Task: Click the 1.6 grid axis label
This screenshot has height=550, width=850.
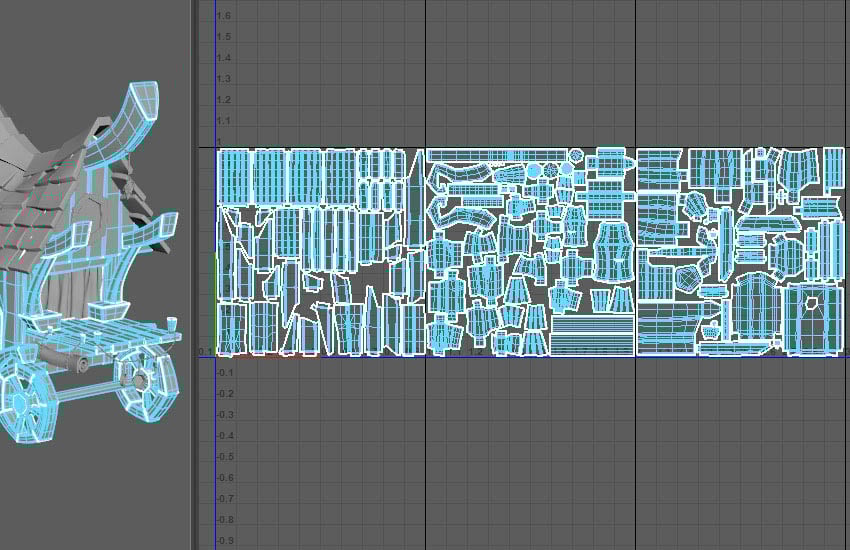Action: [x=223, y=16]
